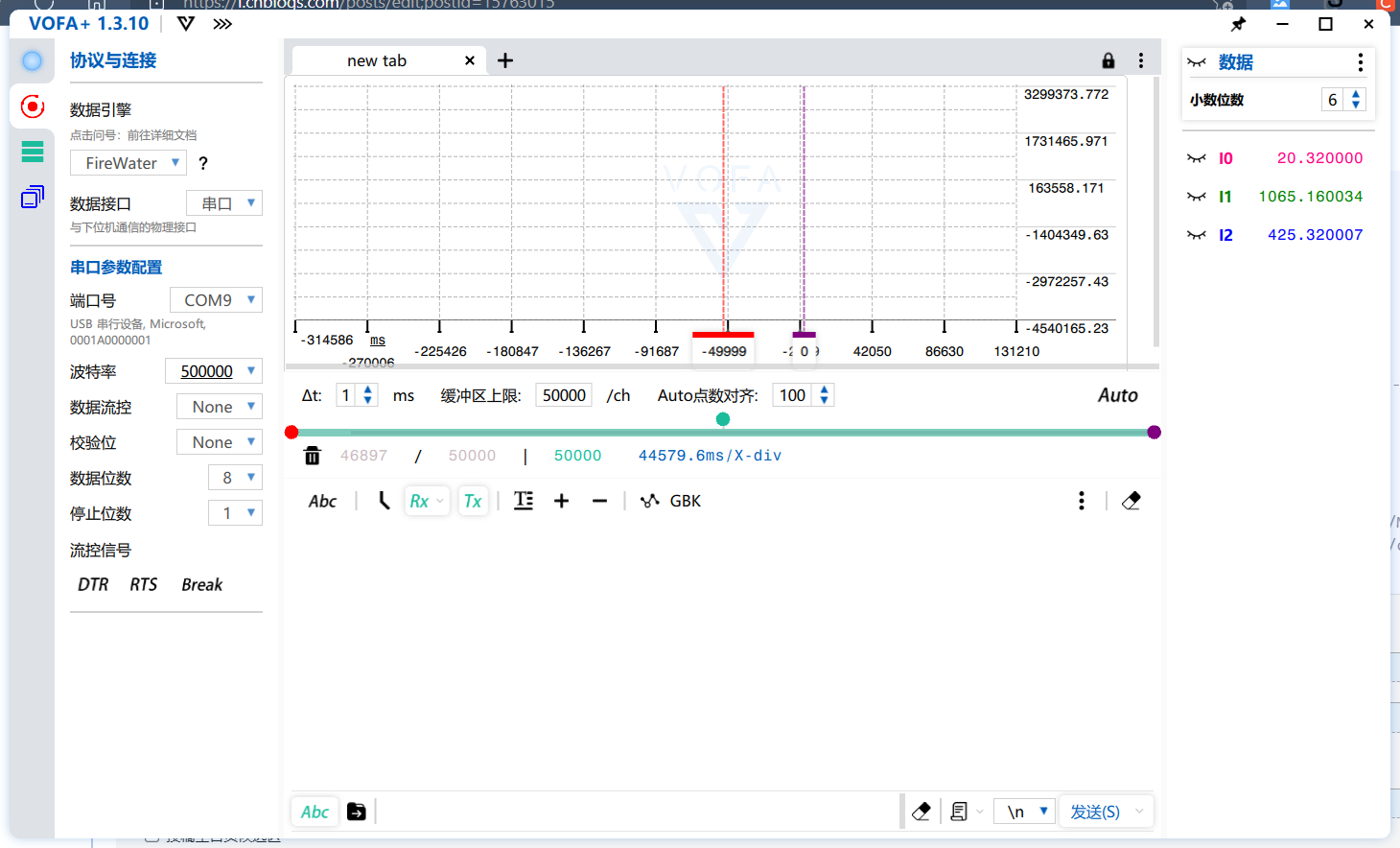Clear send box with the bottom eraser icon

coord(922,812)
